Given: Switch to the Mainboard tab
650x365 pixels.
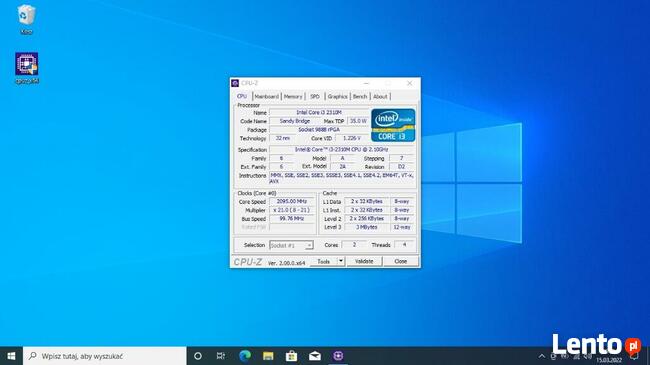Looking at the screenshot, I should [267, 96].
